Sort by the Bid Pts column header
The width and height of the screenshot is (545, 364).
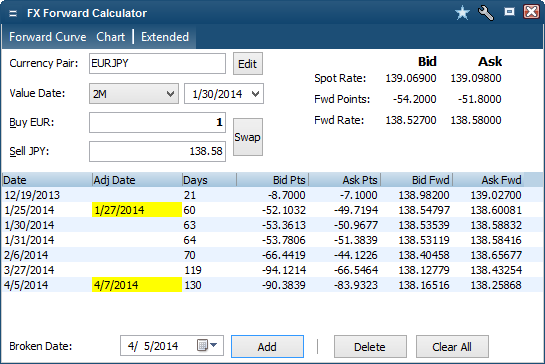click(x=272, y=180)
